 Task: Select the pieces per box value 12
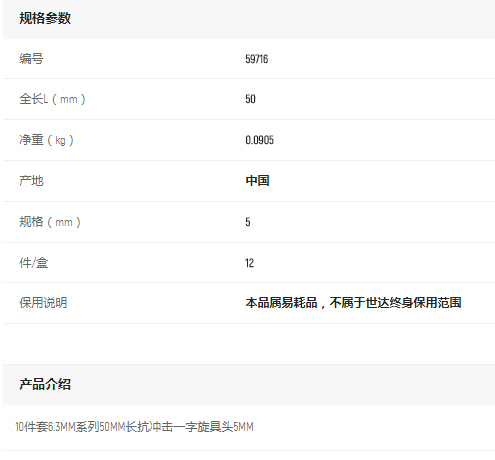click(x=249, y=263)
